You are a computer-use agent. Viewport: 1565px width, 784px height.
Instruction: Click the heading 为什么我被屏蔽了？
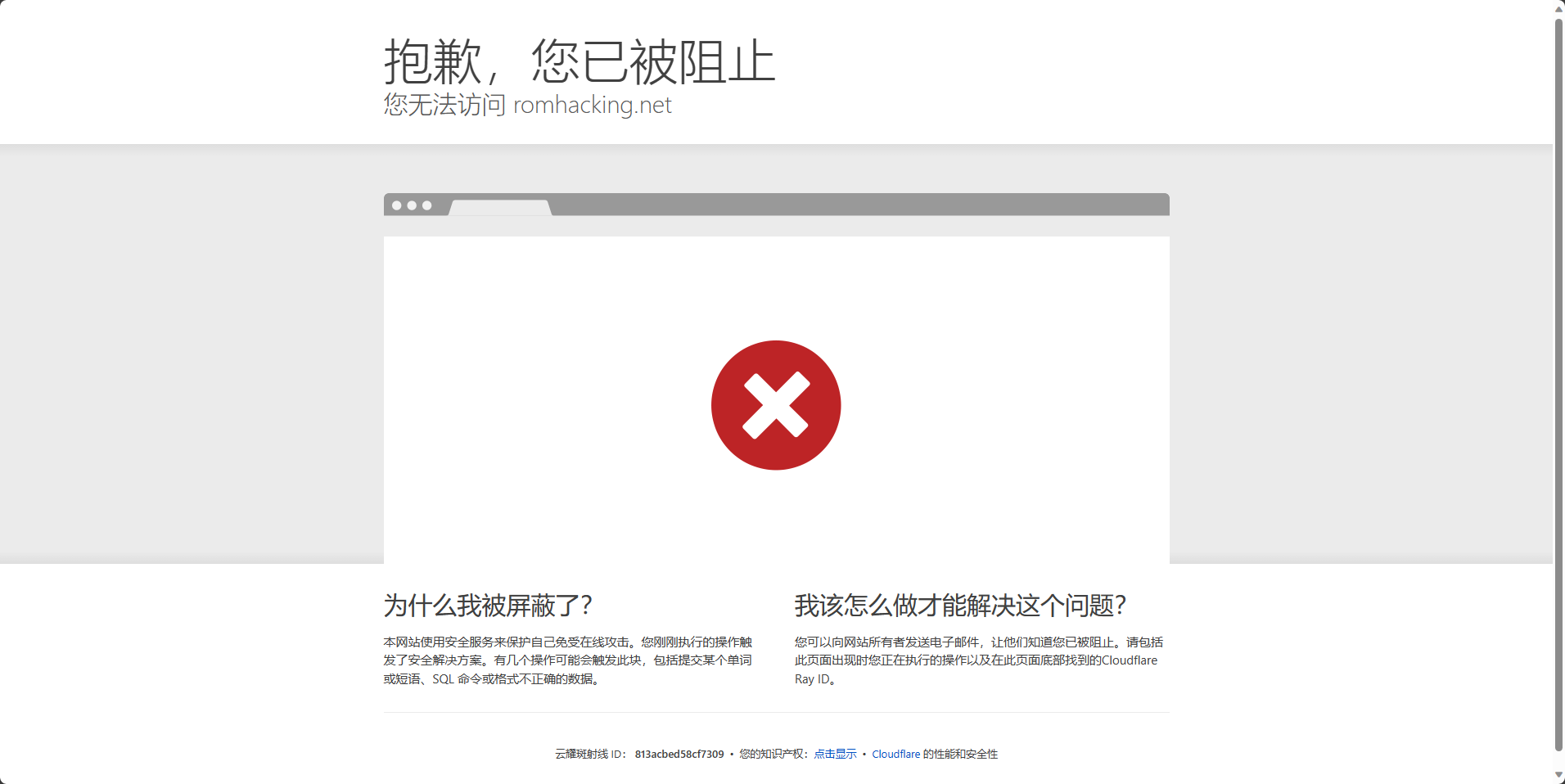point(489,606)
